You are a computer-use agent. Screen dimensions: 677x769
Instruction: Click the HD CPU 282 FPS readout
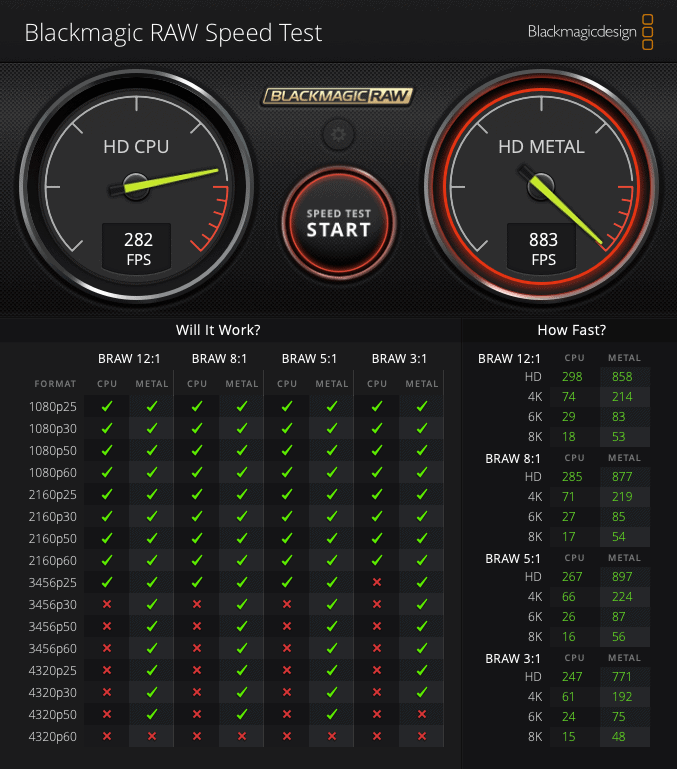click(x=138, y=248)
